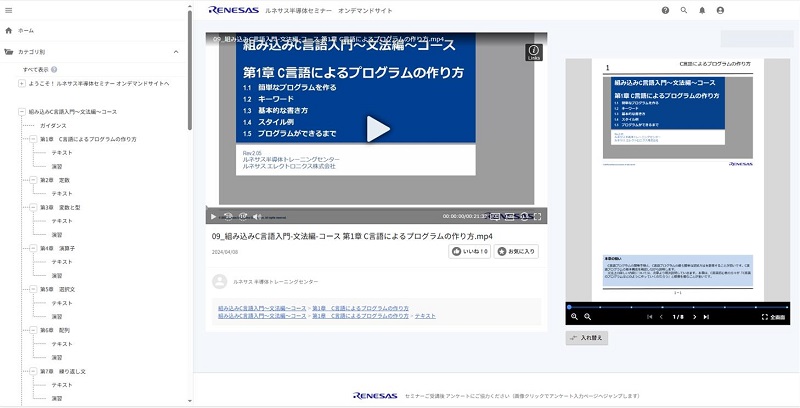The width and height of the screenshot is (800, 408).
Task: Jump to first slide page
Action: click(x=649, y=317)
